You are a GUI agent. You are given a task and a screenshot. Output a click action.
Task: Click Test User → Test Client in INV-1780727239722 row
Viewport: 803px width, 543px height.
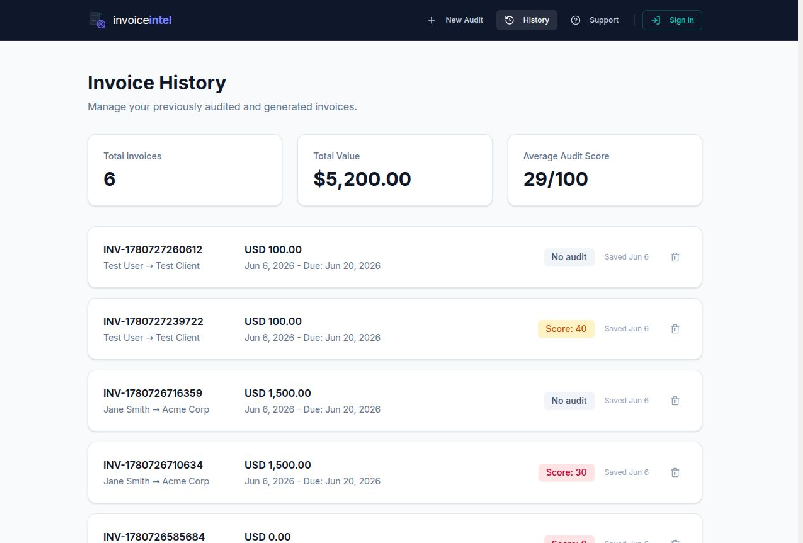click(152, 338)
